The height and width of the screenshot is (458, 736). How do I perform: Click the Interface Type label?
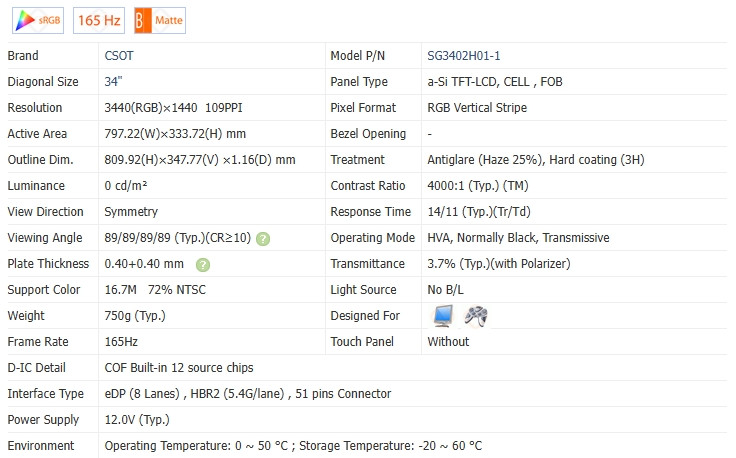click(46, 394)
